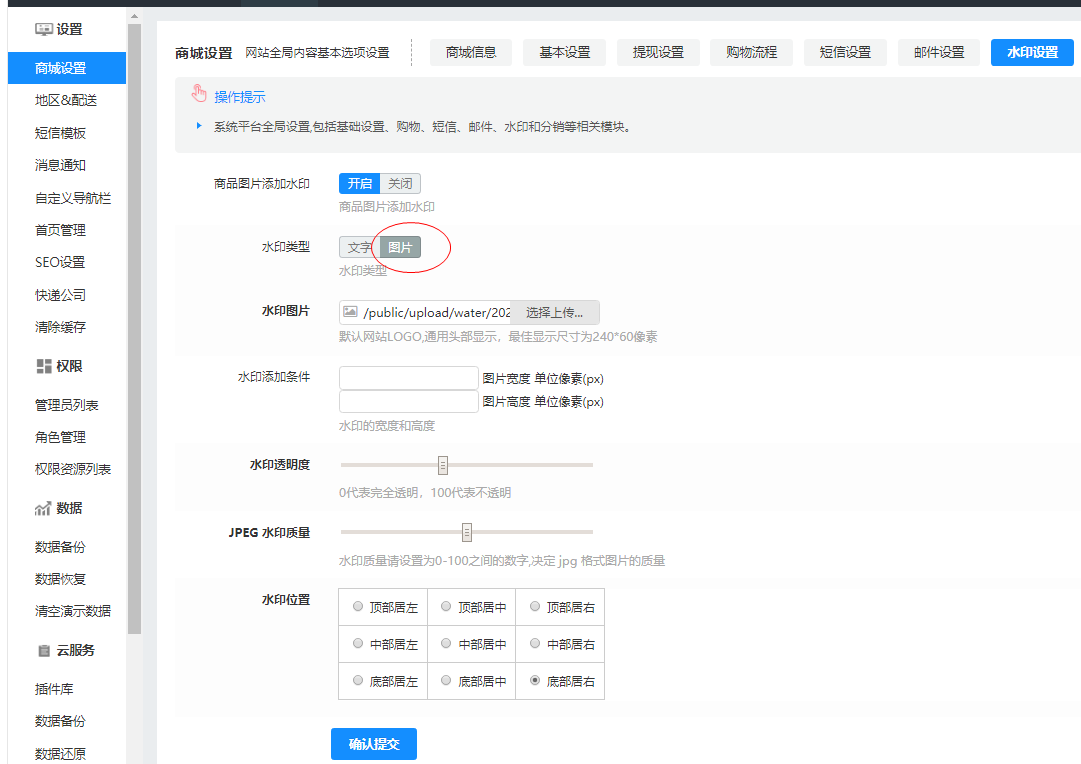Viewport: 1081px width, 764px height.
Task: Click the 云服务 icon in sidebar
Action: tap(44, 650)
